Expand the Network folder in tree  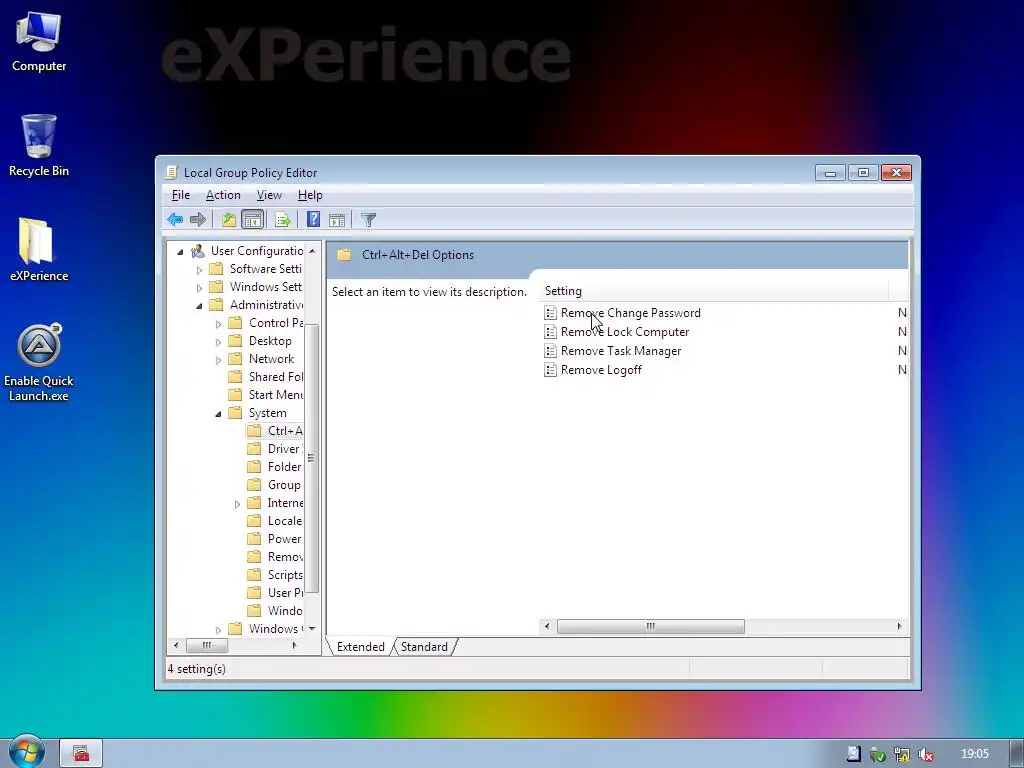[x=219, y=360]
